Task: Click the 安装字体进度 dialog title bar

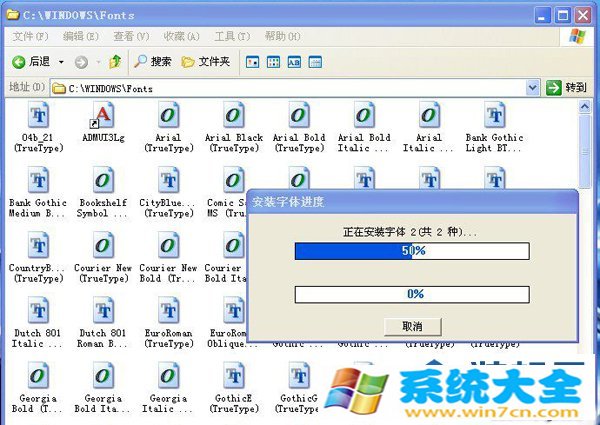Action: pyautogui.click(x=412, y=202)
